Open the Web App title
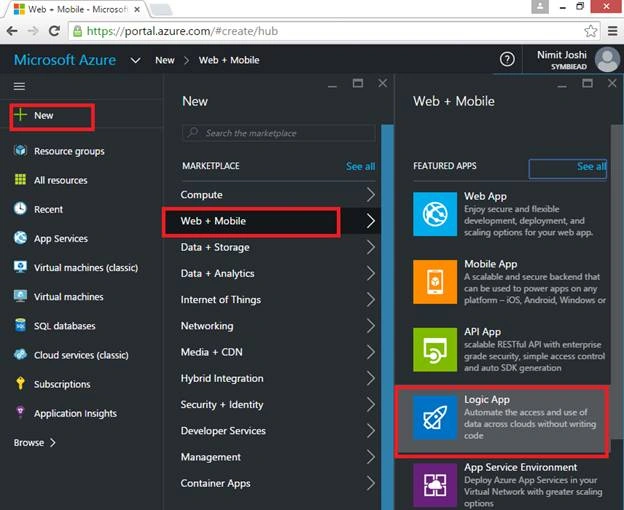624x510 pixels. click(485, 196)
